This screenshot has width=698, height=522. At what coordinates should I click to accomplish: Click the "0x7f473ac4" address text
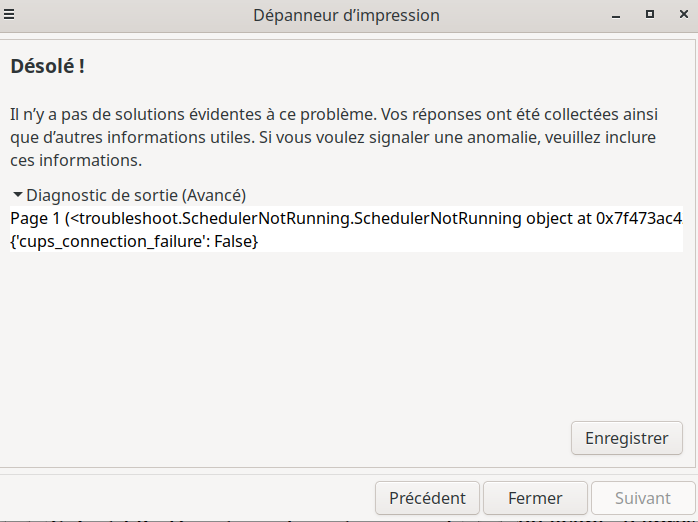coord(641,218)
